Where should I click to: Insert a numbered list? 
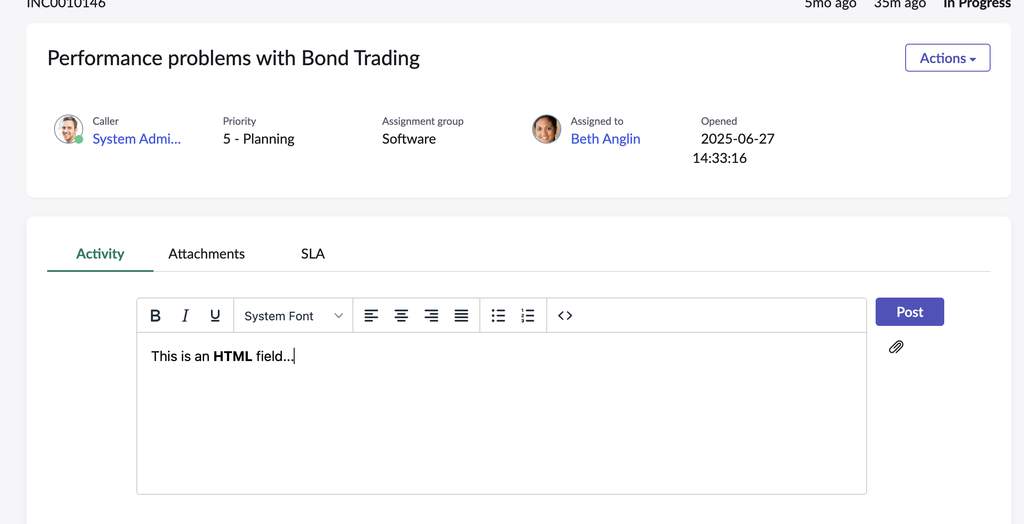(x=528, y=316)
